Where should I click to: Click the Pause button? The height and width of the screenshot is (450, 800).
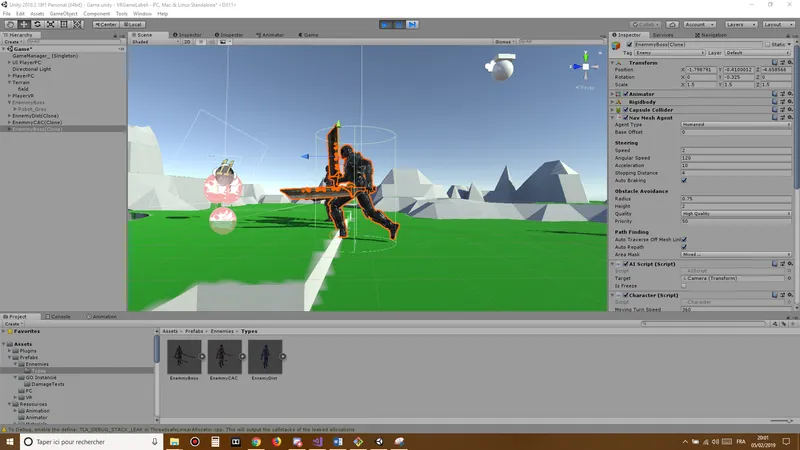pos(399,24)
